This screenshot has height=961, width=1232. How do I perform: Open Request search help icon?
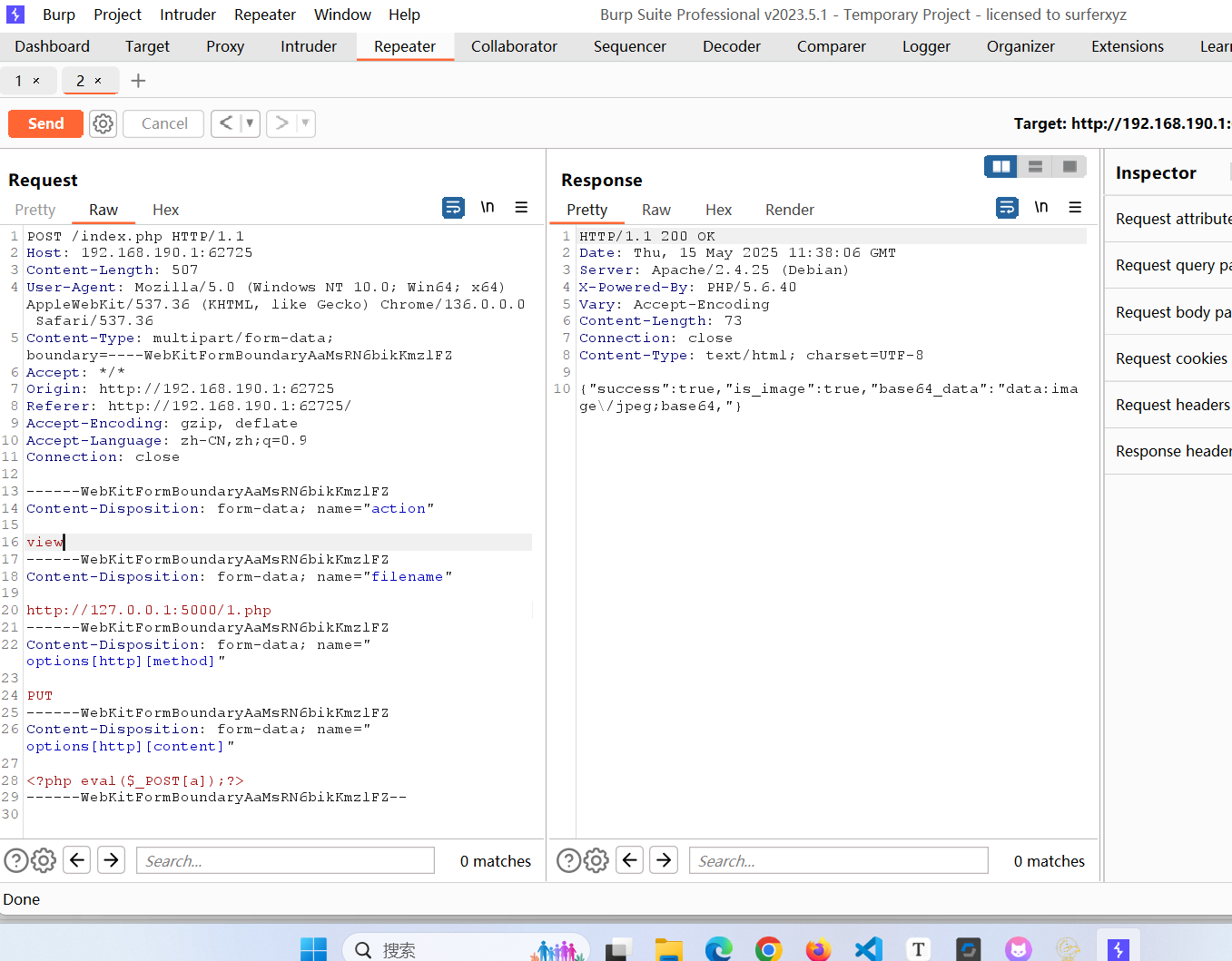coord(15,860)
